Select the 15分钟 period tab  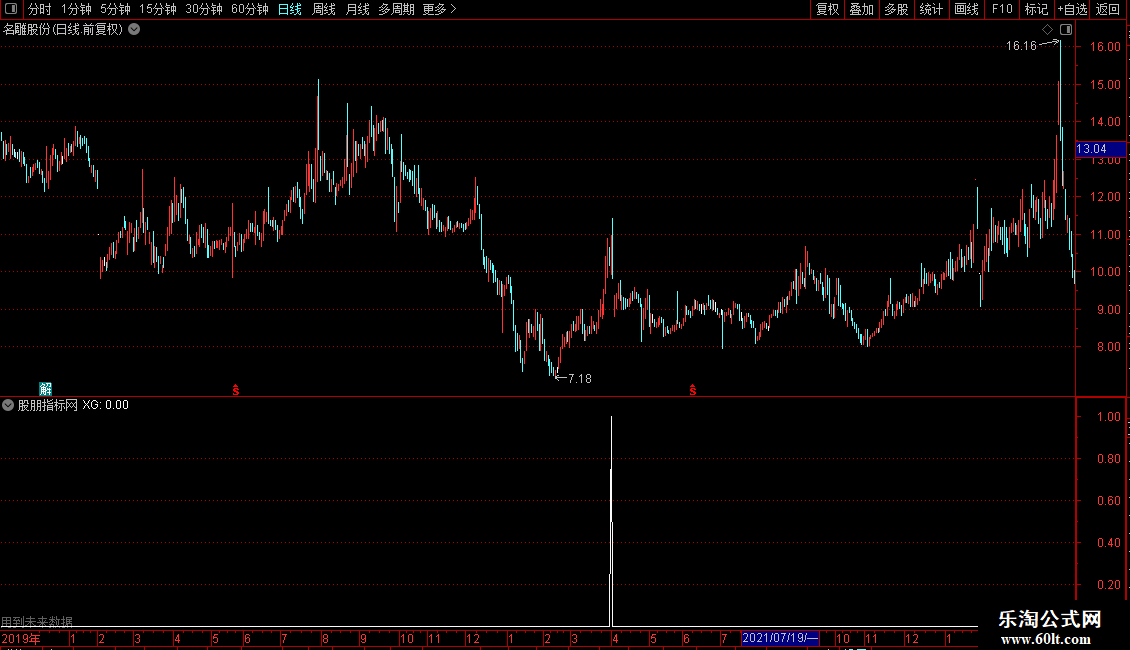157,9
